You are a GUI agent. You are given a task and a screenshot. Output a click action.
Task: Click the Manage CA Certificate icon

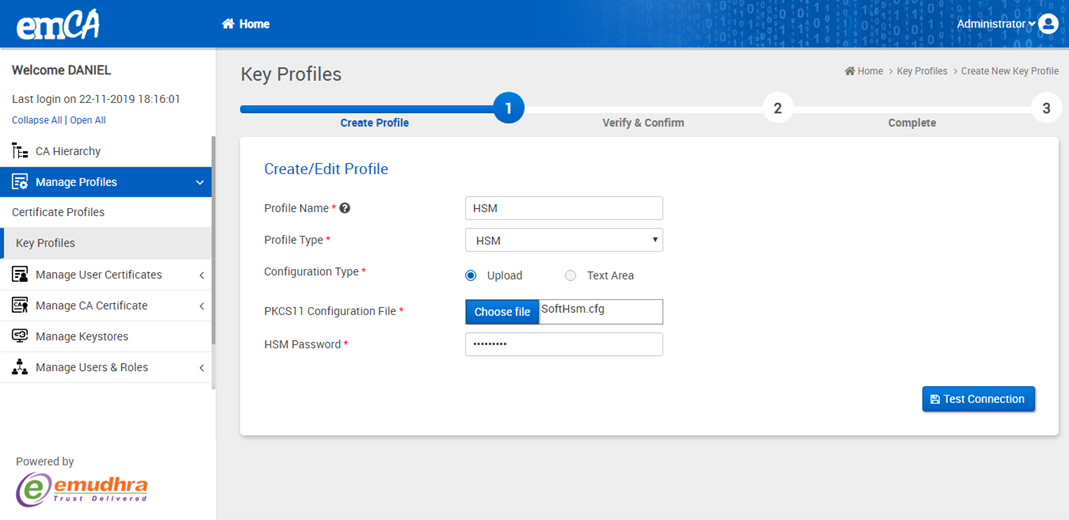[x=19, y=306]
